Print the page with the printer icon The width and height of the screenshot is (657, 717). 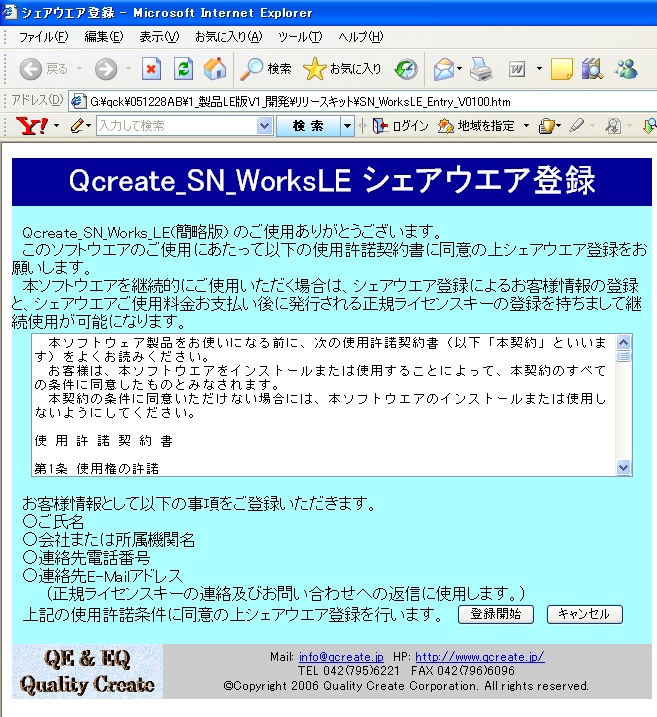[x=481, y=70]
